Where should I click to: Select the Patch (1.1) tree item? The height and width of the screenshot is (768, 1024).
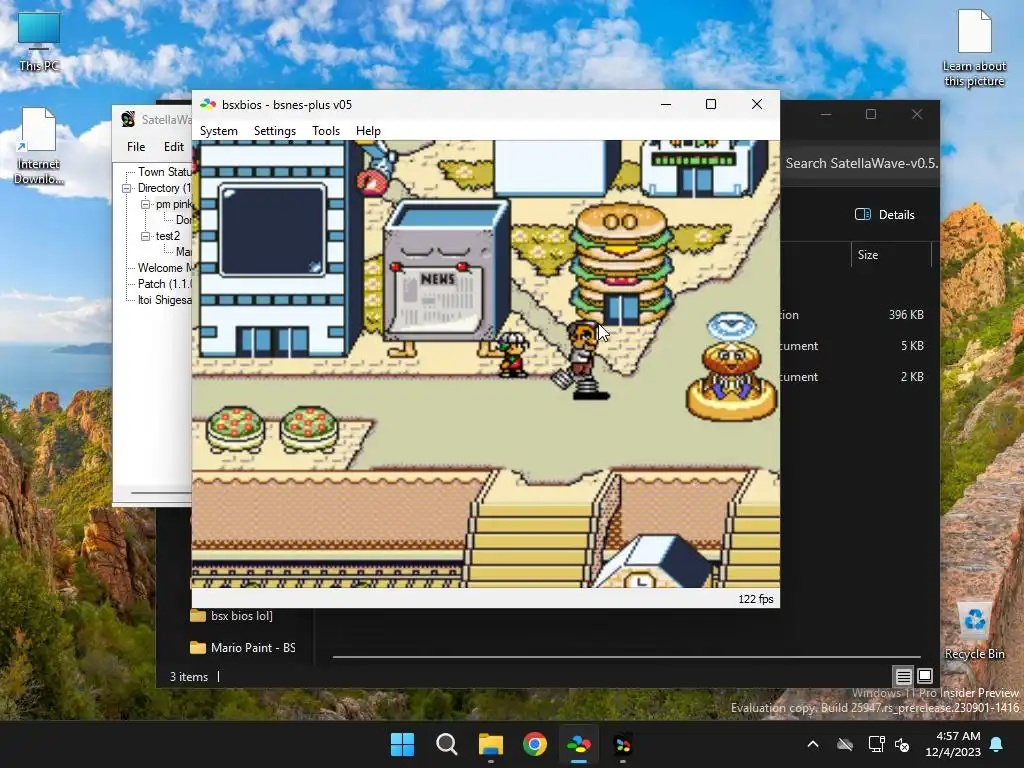(x=165, y=283)
